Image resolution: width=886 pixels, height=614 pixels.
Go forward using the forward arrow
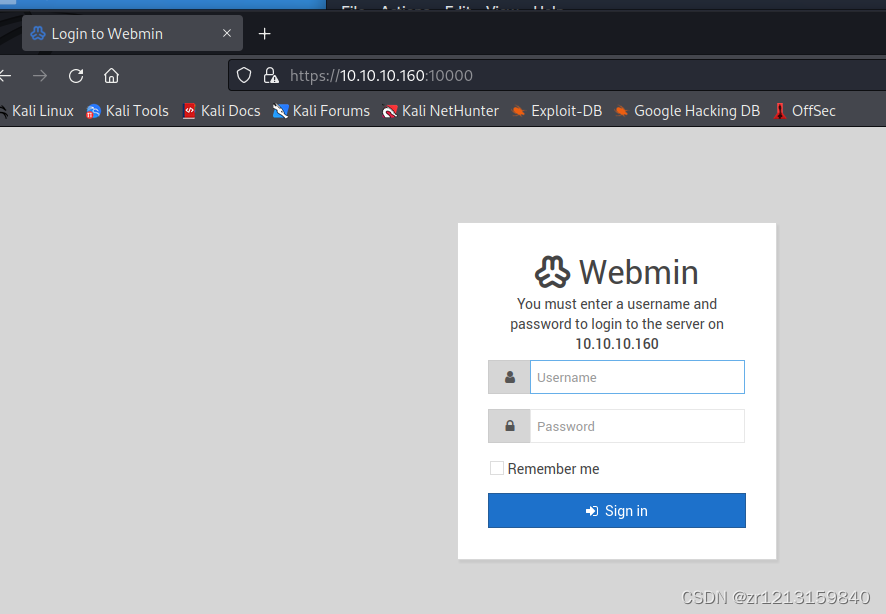[40, 76]
